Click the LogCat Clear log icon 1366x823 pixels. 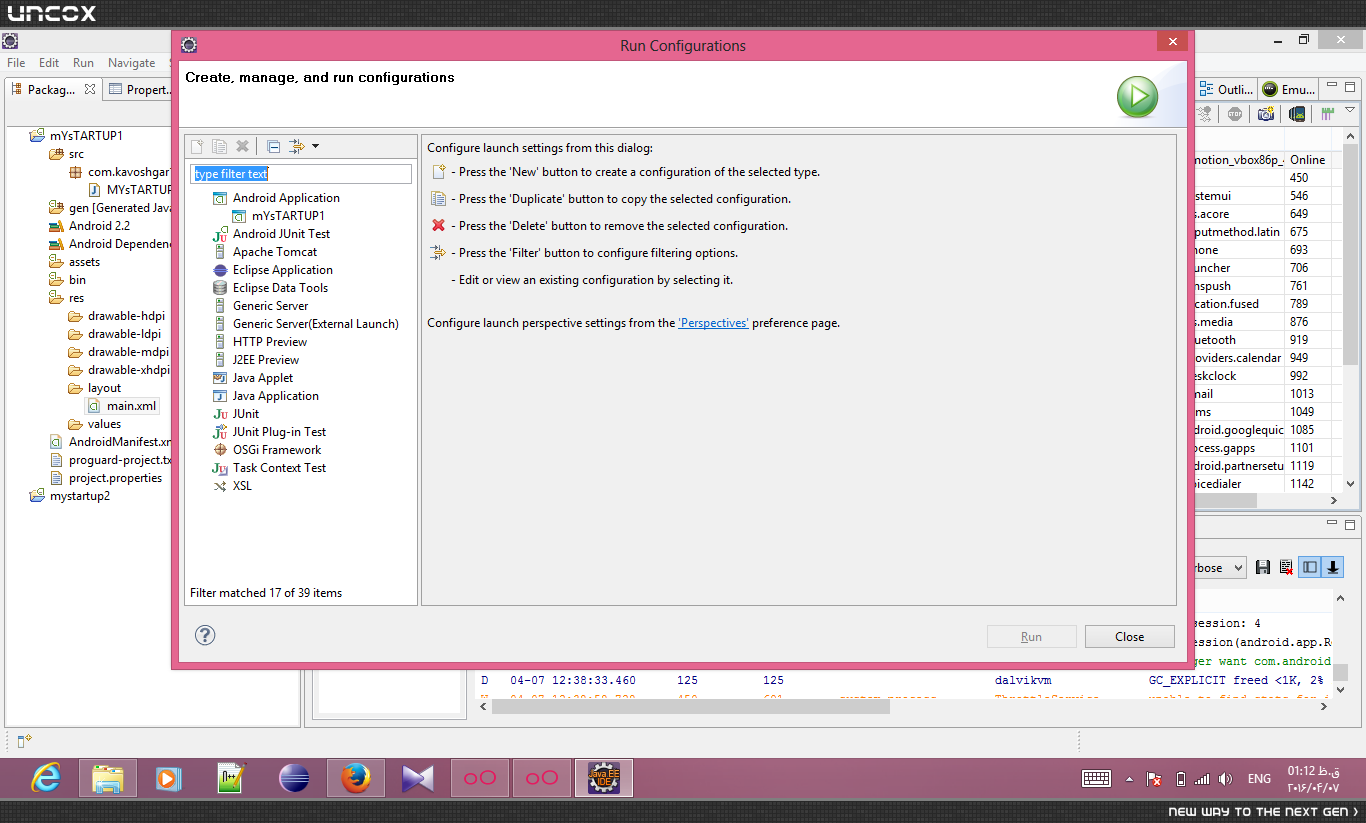coord(1286,568)
